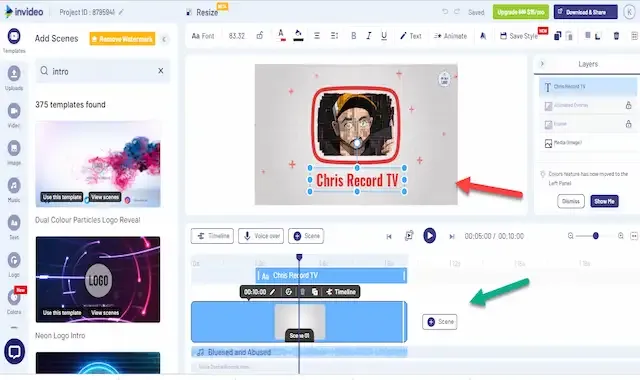
Task: Open the text color picker
Action: pos(281,36)
